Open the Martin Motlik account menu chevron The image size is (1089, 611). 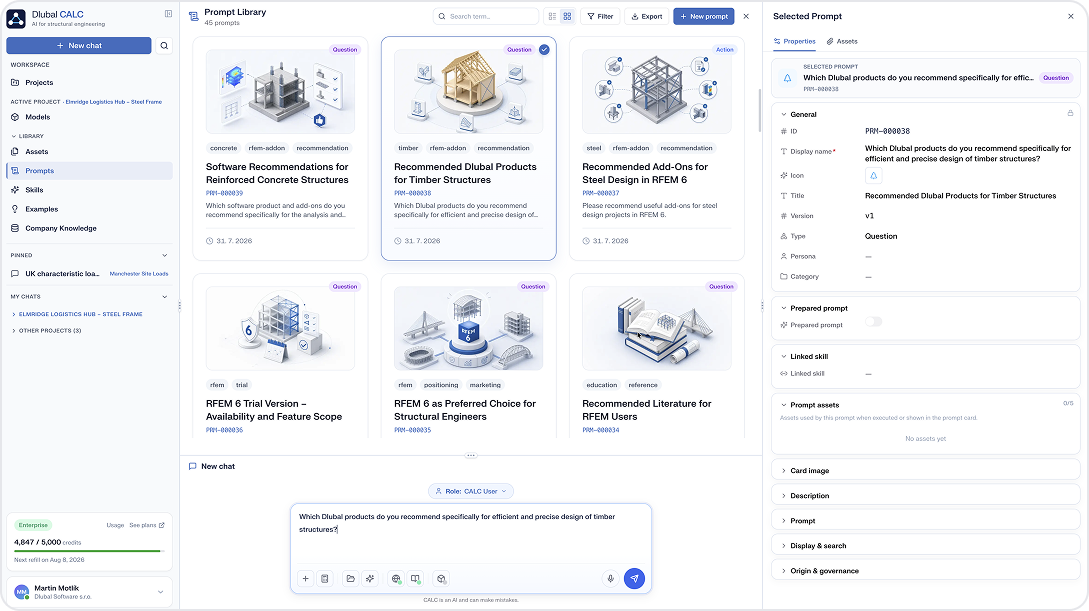160,592
